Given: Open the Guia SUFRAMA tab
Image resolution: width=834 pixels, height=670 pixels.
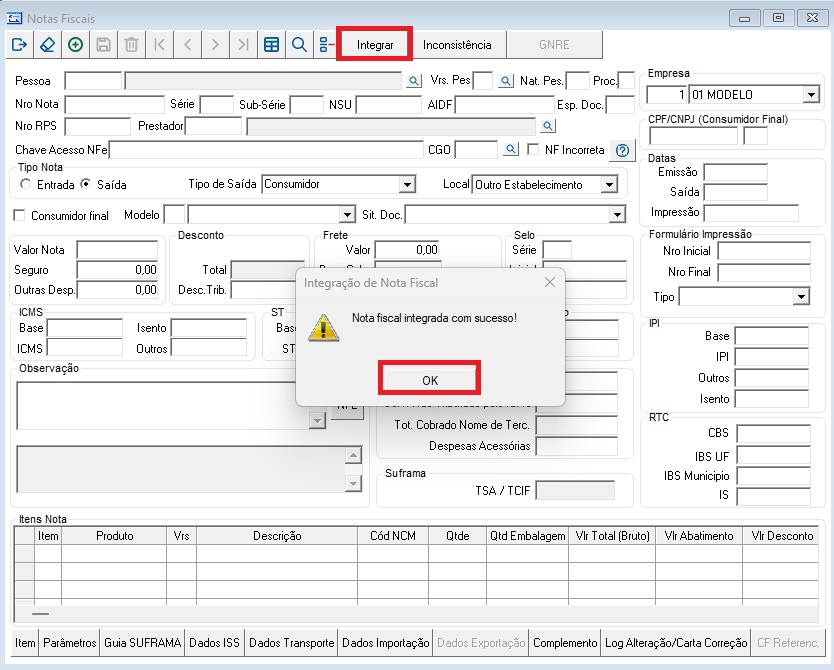Looking at the screenshot, I should pos(143,643).
